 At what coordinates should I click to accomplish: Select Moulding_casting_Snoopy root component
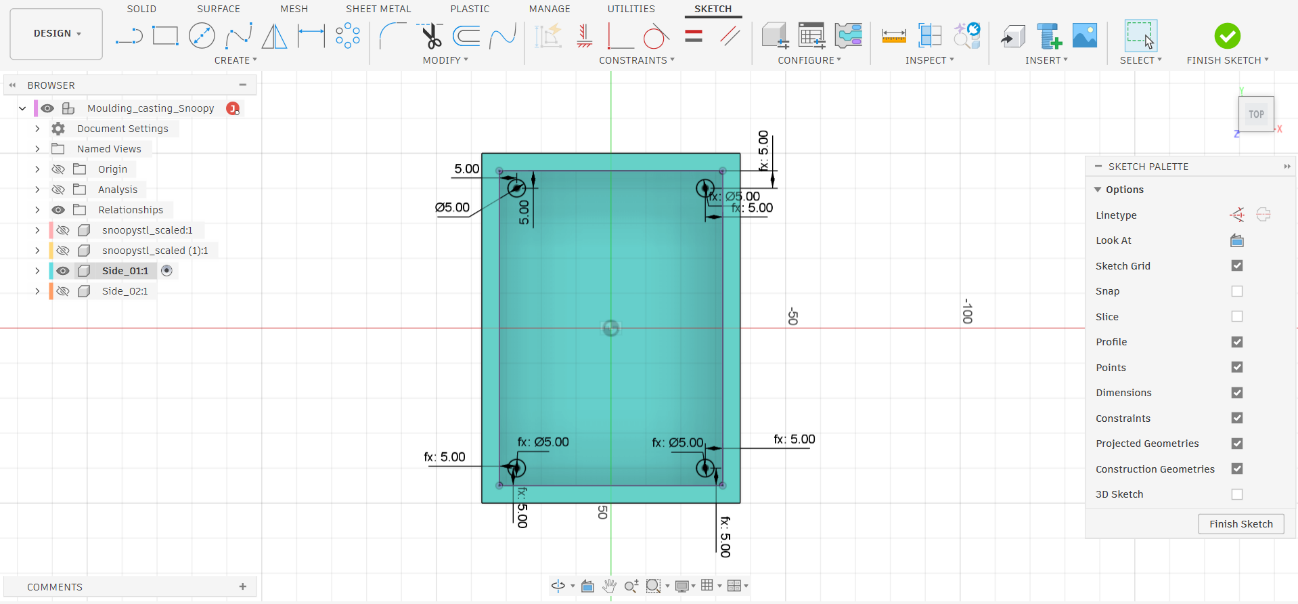150,108
